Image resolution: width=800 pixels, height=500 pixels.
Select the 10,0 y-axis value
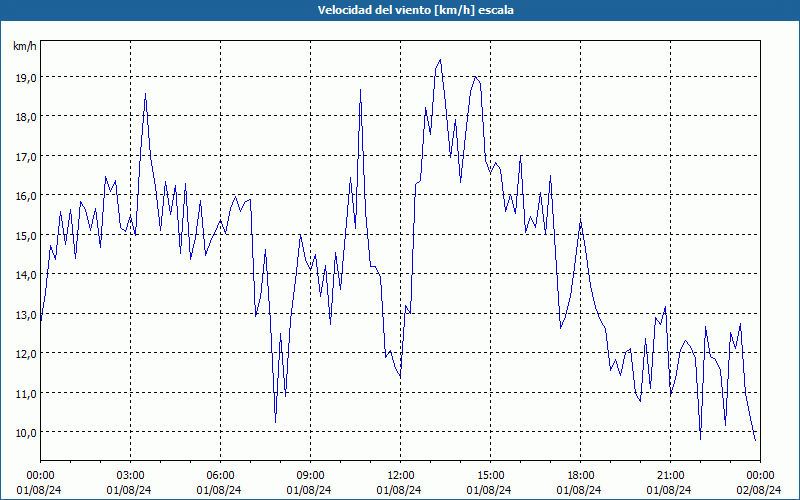(24, 433)
